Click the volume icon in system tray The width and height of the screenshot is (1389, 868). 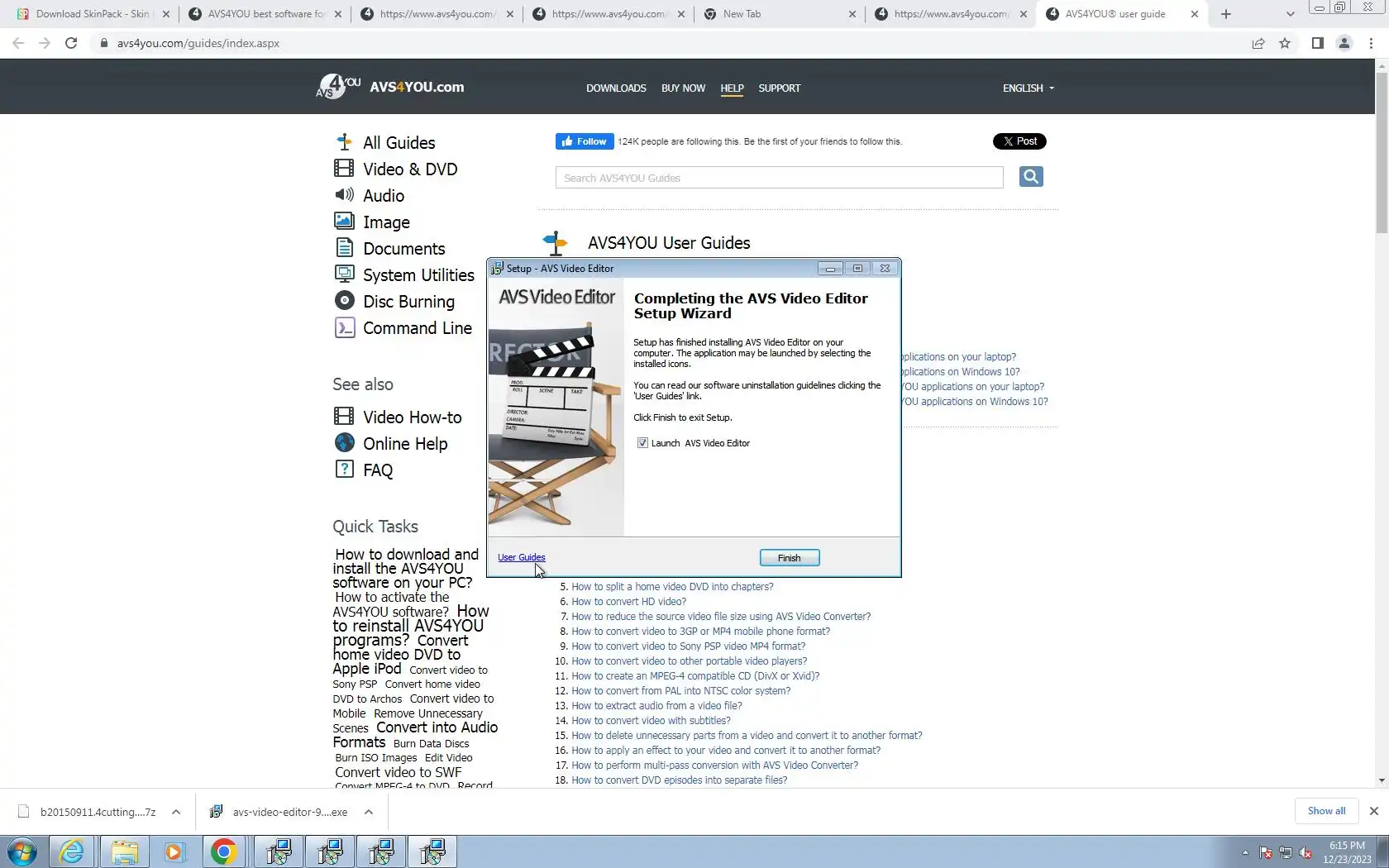(x=1305, y=852)
